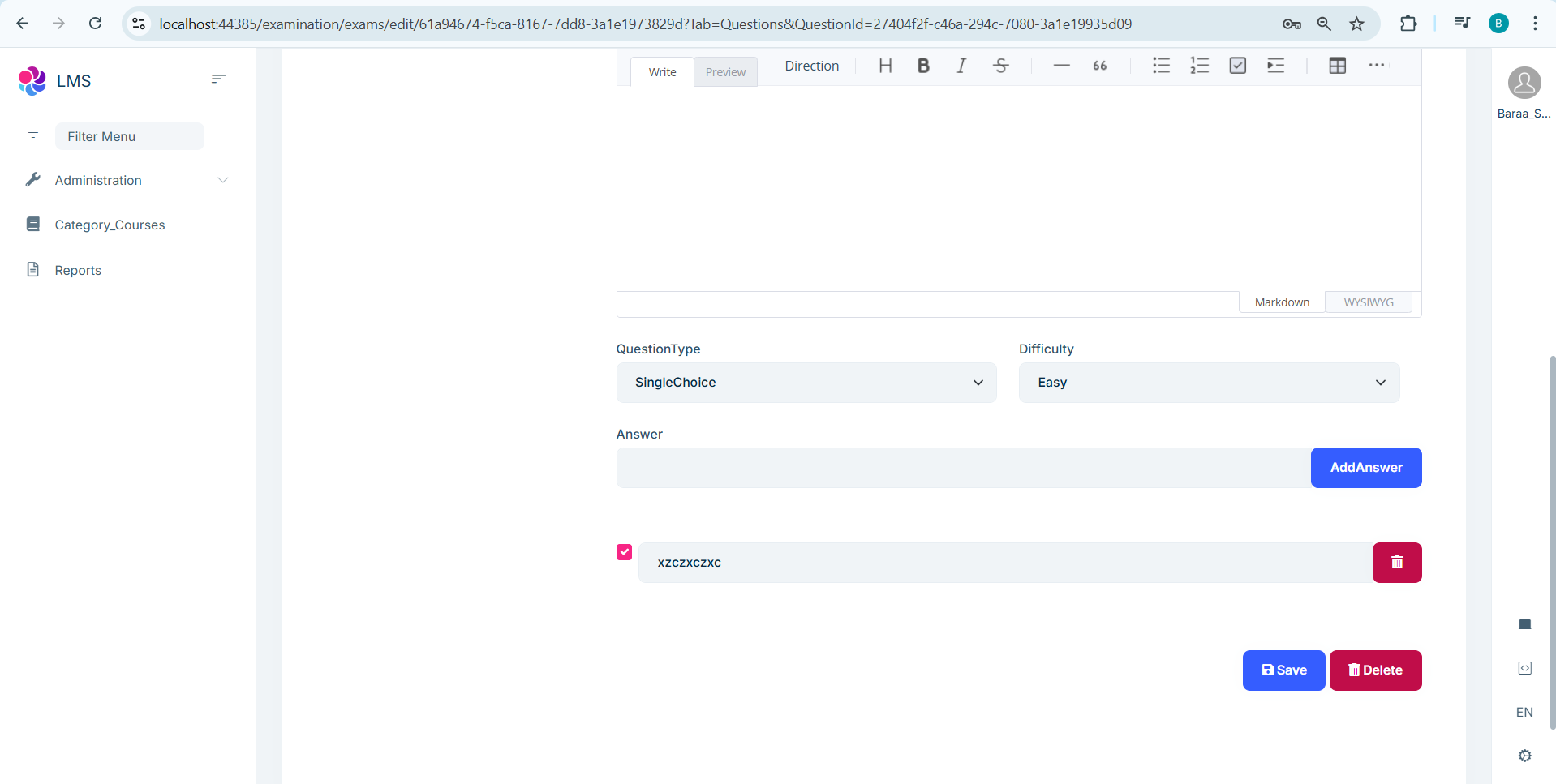Save the question
This screenshot has height=784, width=1556.
[1283, 670]
